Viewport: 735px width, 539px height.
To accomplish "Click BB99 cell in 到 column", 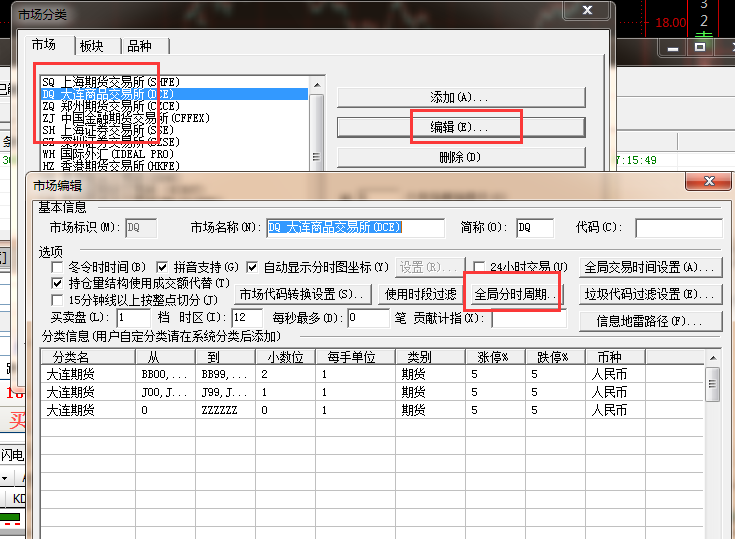I will click(225, 374).
